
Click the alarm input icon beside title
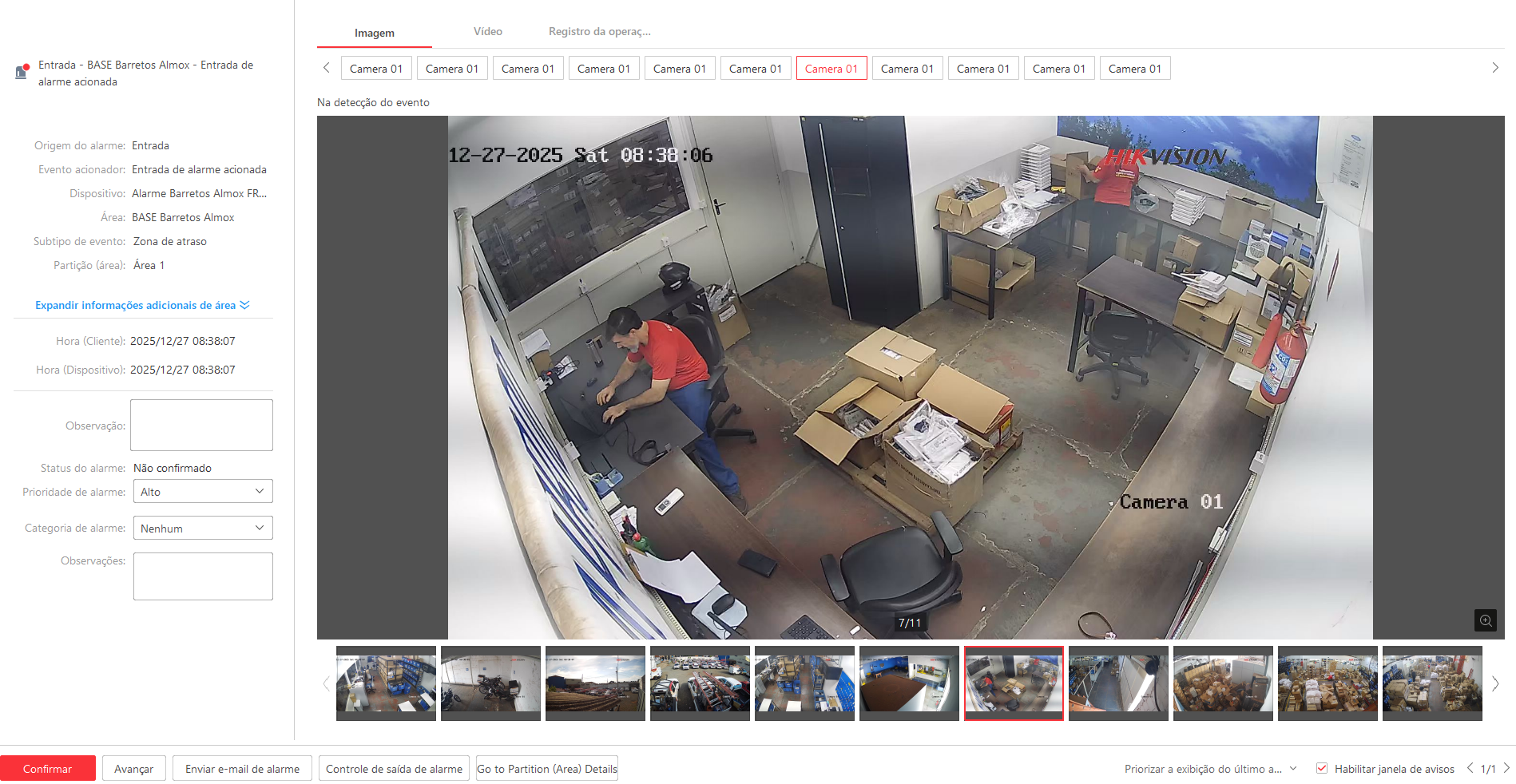(x=22, y=72)
